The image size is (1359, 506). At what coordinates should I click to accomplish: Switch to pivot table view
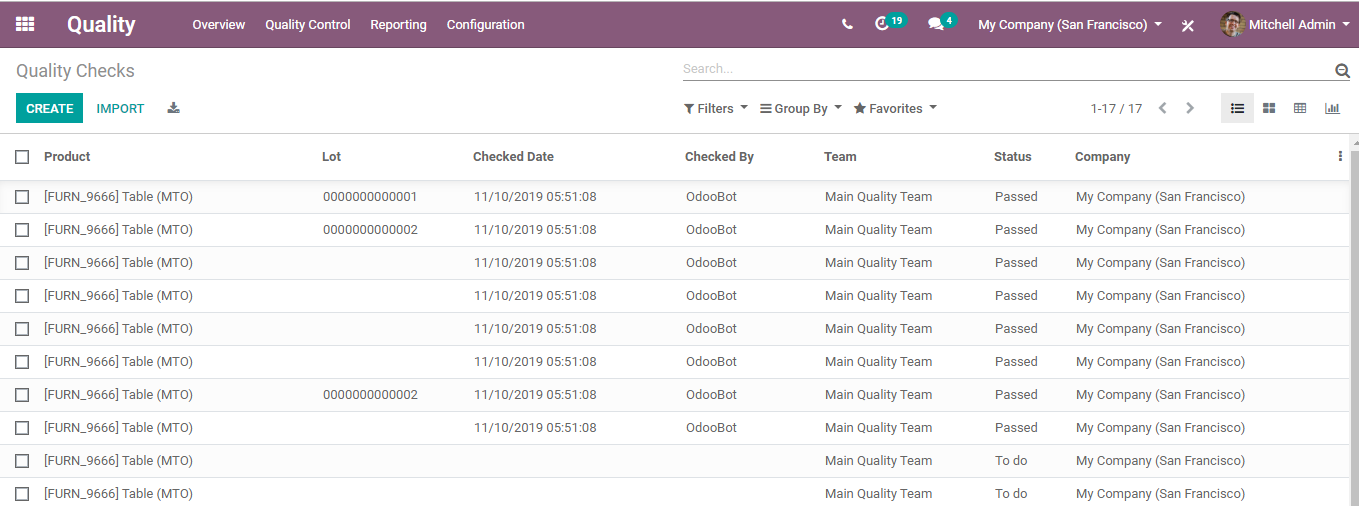click(1300, 108)
